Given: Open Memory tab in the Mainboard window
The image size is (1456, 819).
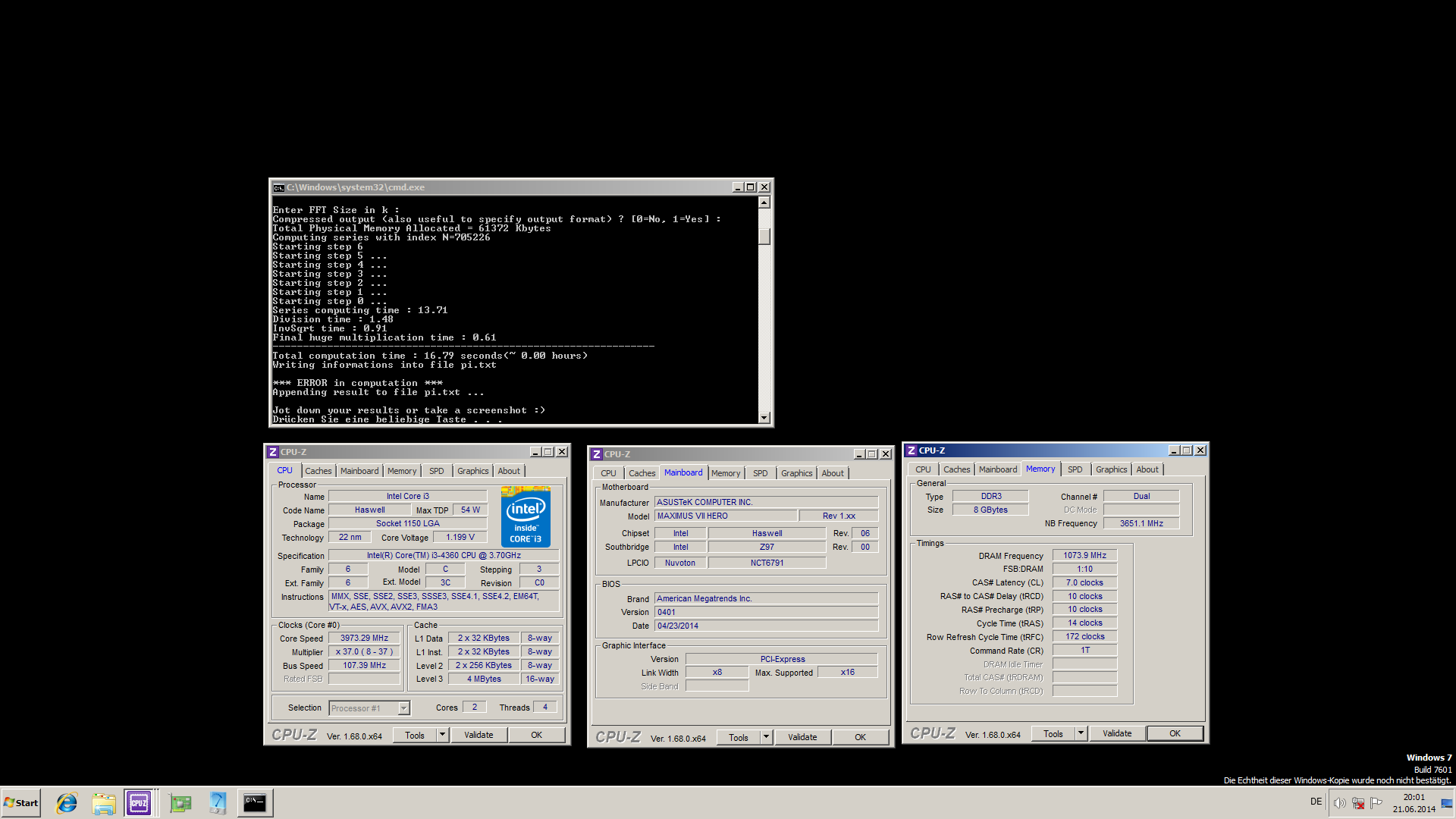Looking at the screenshot, I should pos(726,473).
